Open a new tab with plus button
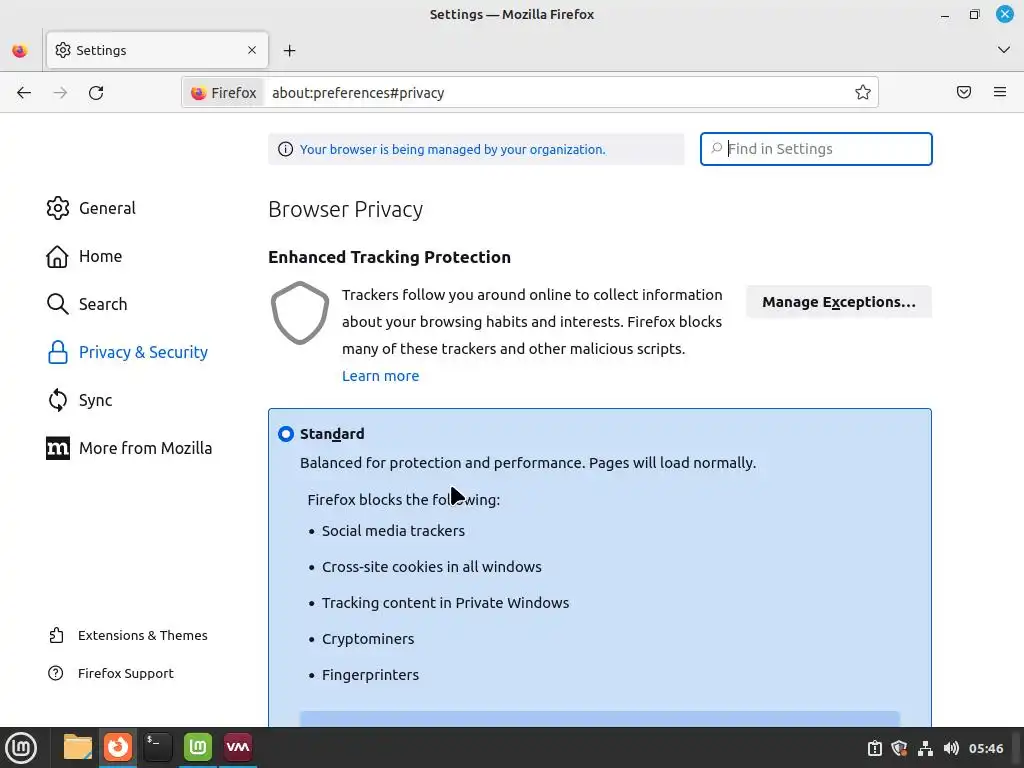Image resolution: width=1024 pixels, height=768 pixels. pyautogui.click(x=289, y=50)
